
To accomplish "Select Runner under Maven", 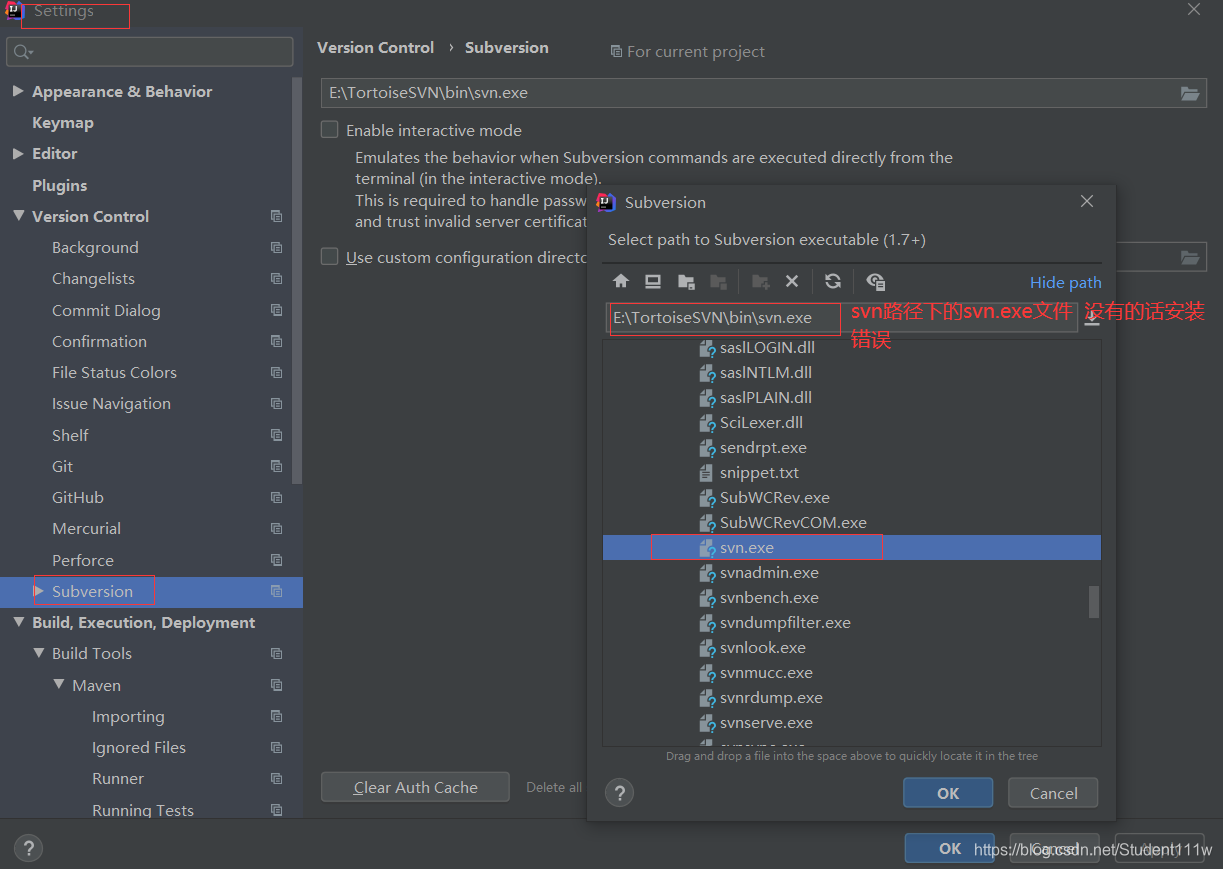I will (x=118, y=778).
